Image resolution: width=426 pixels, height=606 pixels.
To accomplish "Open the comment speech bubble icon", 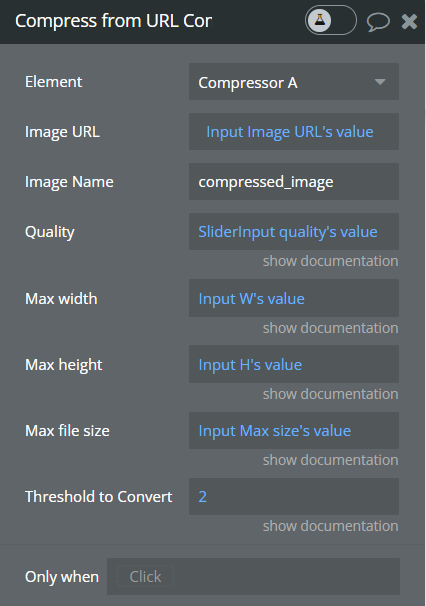I will (x=378, y=21).
